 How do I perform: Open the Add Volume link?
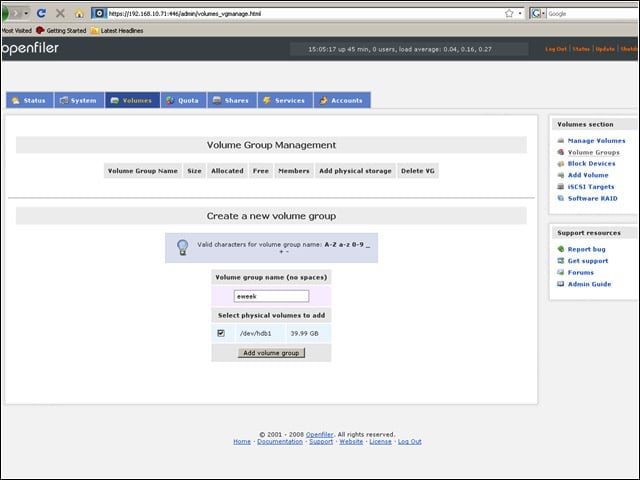[588, 175]
